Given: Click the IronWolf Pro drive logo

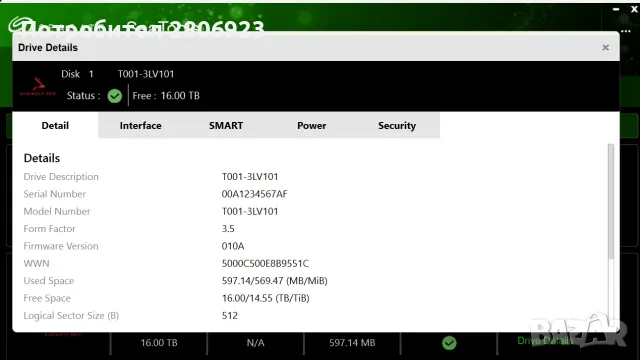Looking at the screenshot, I should pos(38,87).
